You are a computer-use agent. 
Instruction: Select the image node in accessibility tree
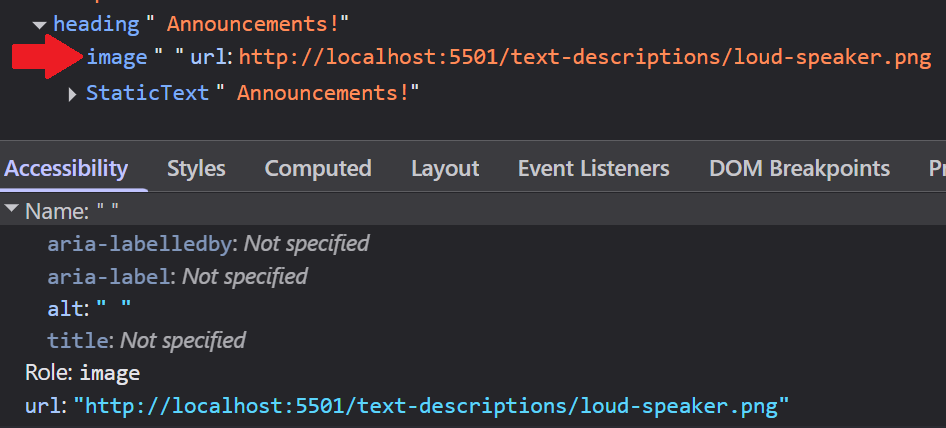(117, 57)
